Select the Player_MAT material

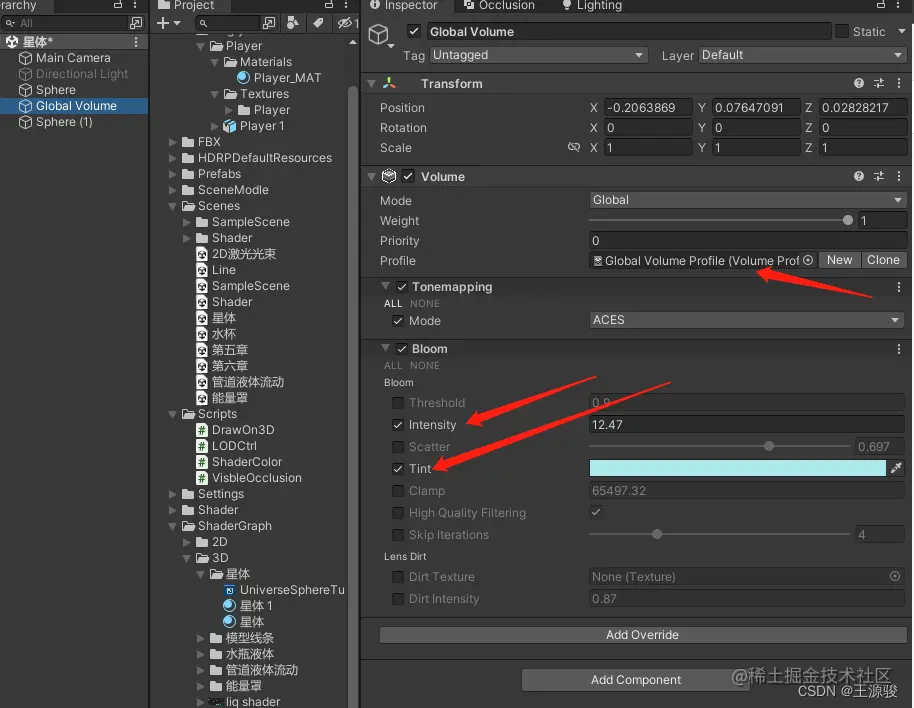click(279, 78)
